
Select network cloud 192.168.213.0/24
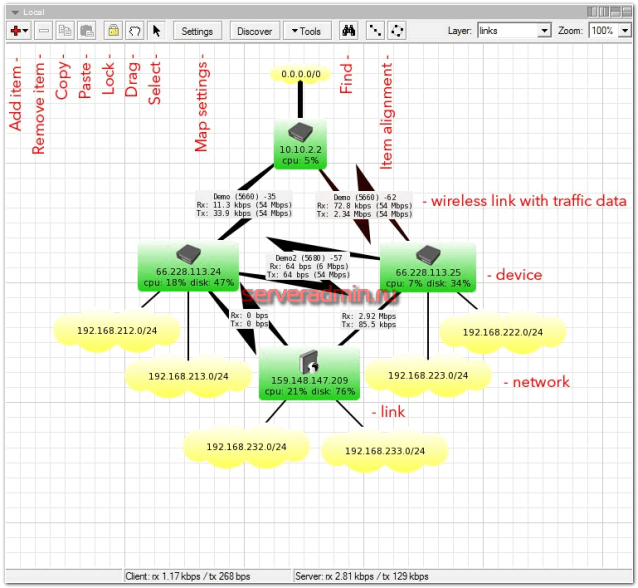[x=188, y=377]
